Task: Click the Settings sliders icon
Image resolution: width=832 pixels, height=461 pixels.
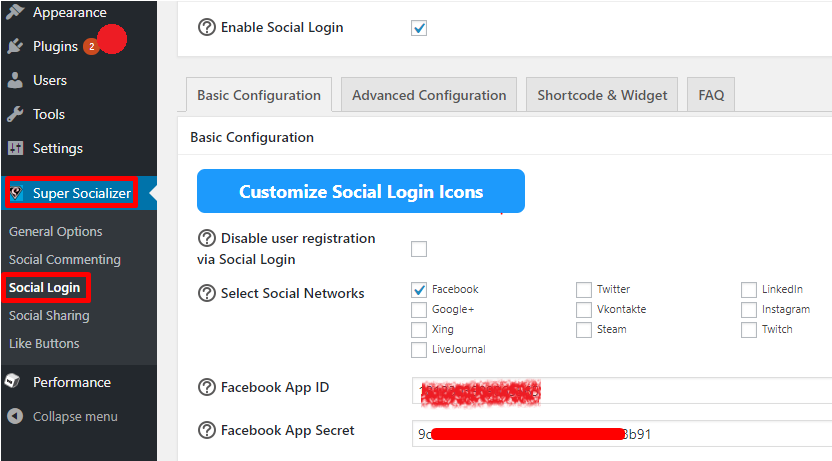Action: 15,148
